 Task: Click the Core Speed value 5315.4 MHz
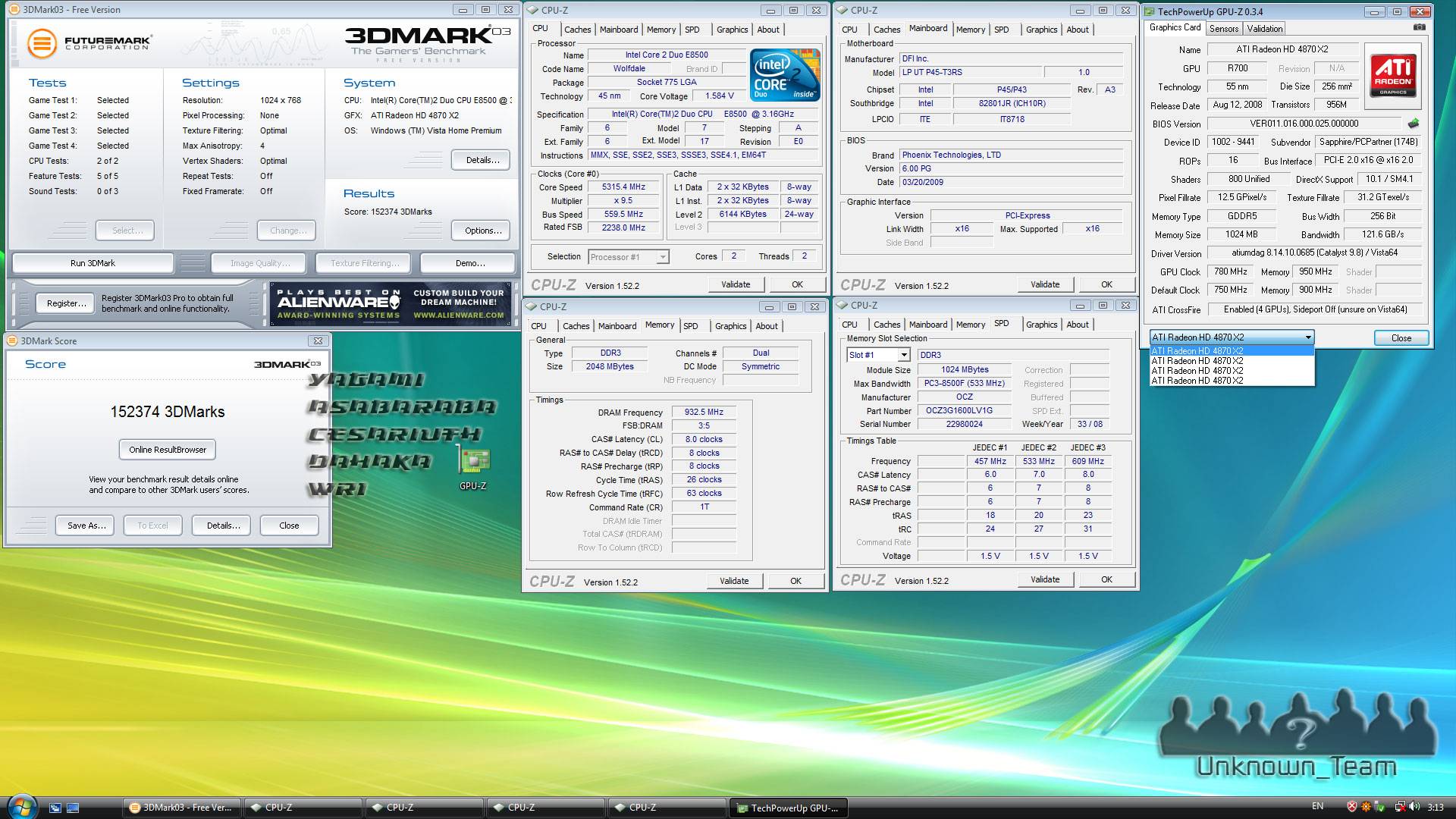coord(623,187)
